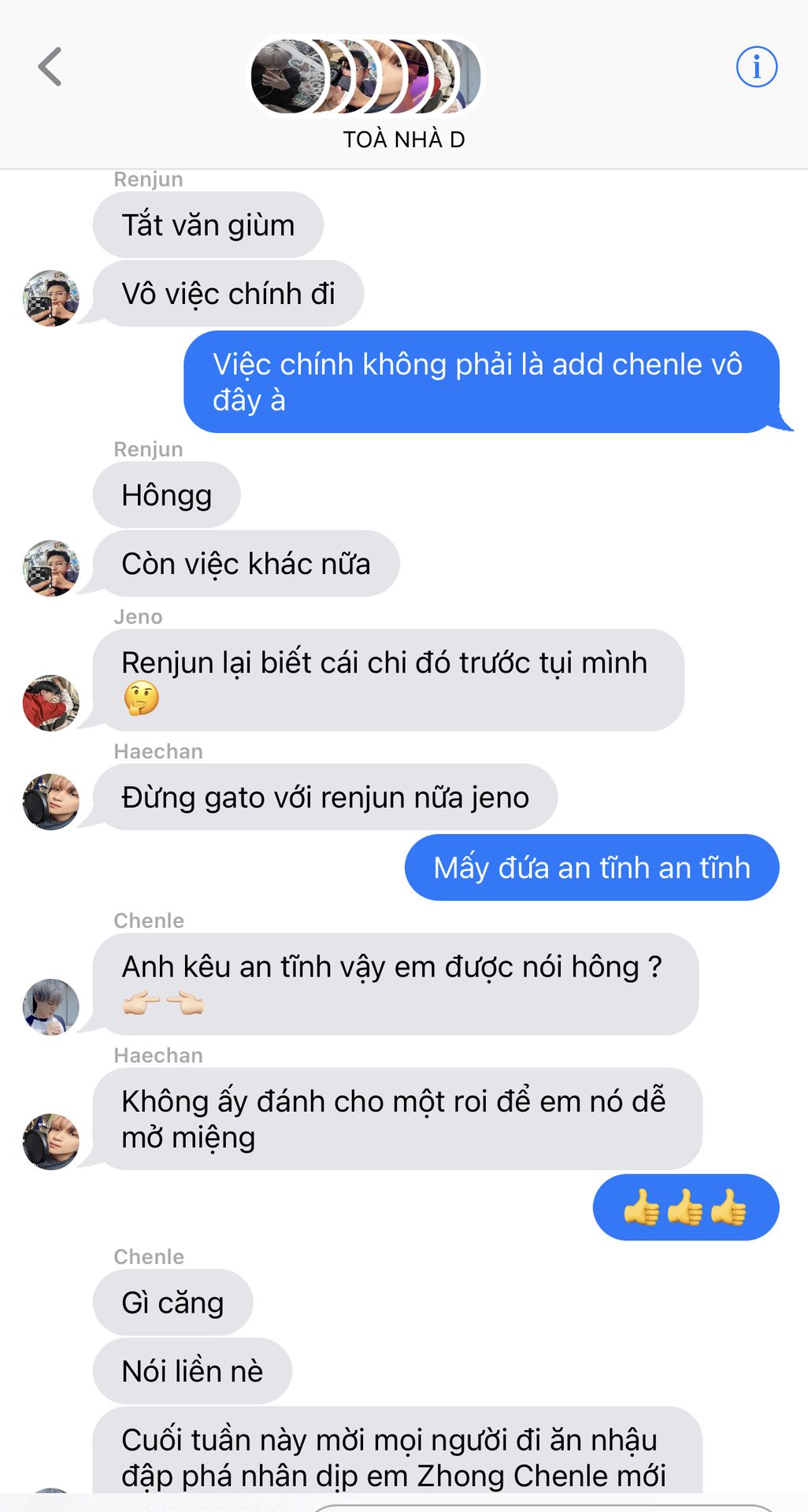Viewport: 808px width, 1512px height.
Task: Tap Renjun's avatar beside "Vô việc chính đi"
Action: 51,298
